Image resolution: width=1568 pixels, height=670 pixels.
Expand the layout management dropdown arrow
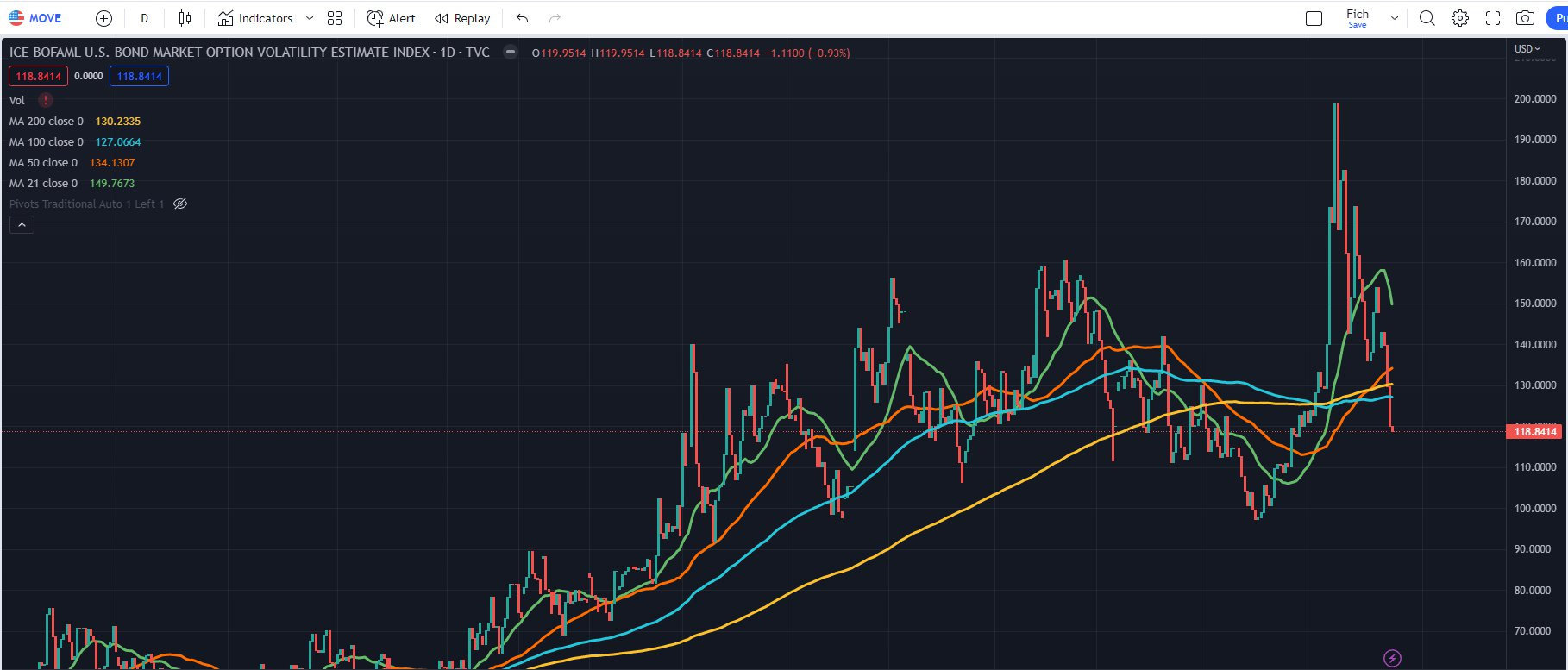click(1394, 18)
